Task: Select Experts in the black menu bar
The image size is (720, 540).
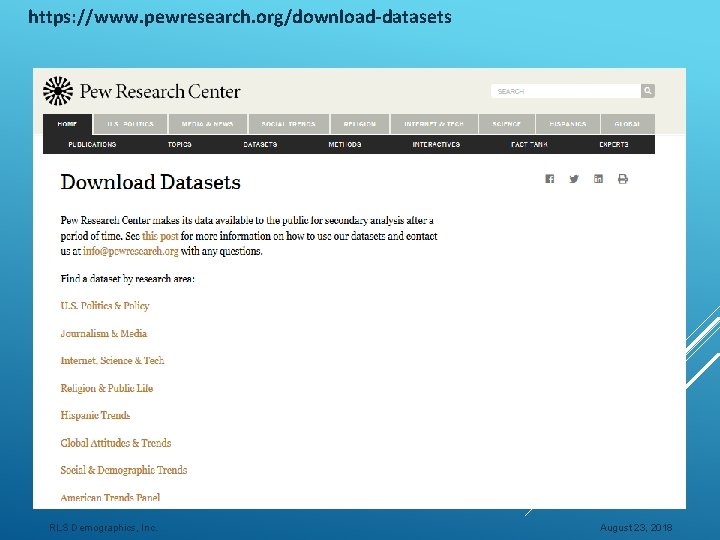Action: pos(614,144)
